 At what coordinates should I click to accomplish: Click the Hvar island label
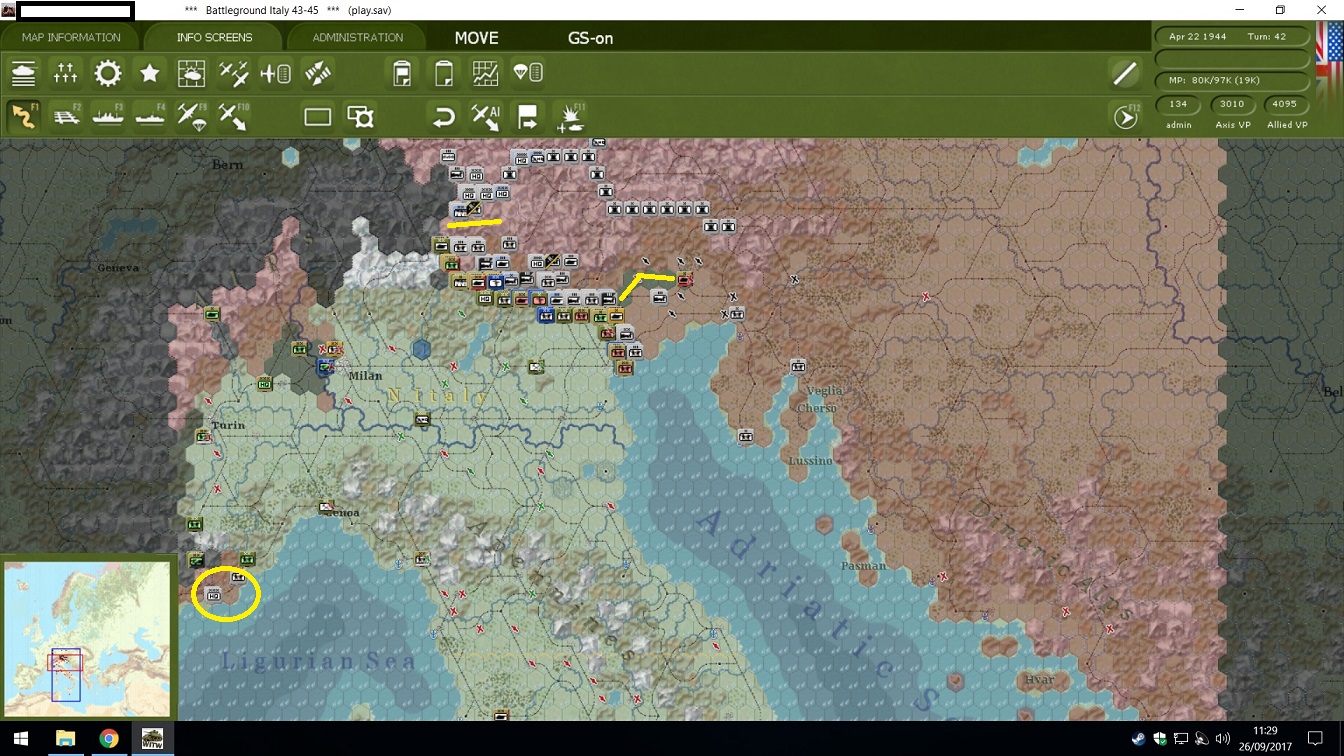pyautogui.click(x=1040, y=680)
